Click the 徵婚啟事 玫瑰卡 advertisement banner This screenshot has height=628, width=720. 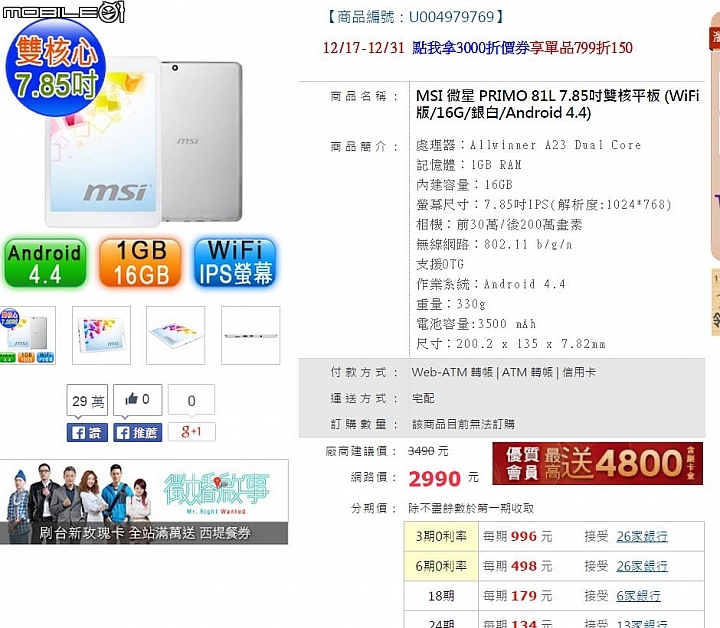[144, 502]
